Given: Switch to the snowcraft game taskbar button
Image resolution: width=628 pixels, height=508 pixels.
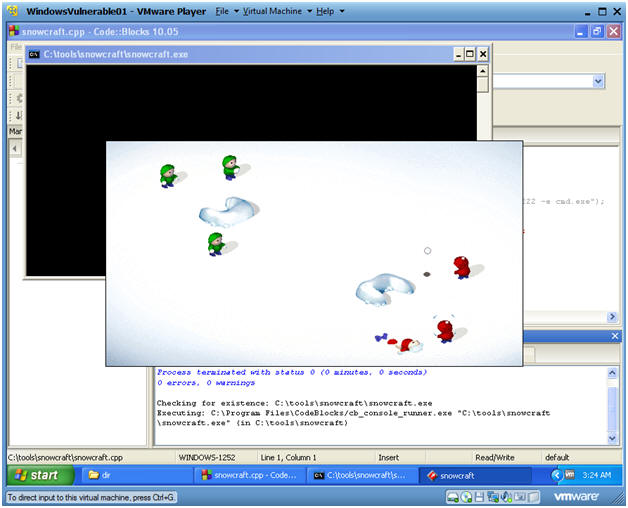Looking at the screenshot, I should coord(475,475).
